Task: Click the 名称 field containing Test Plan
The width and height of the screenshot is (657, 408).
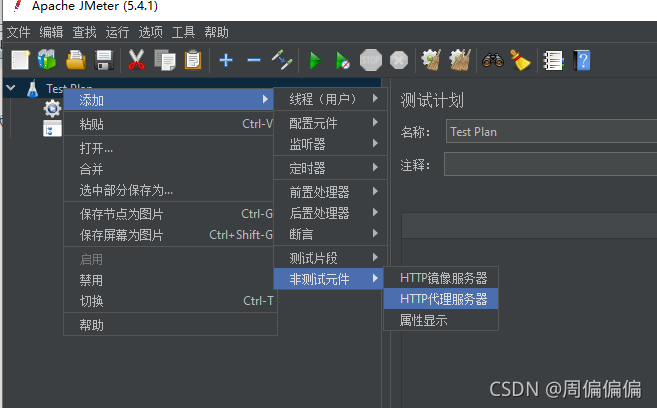Action: click(551, 132)
